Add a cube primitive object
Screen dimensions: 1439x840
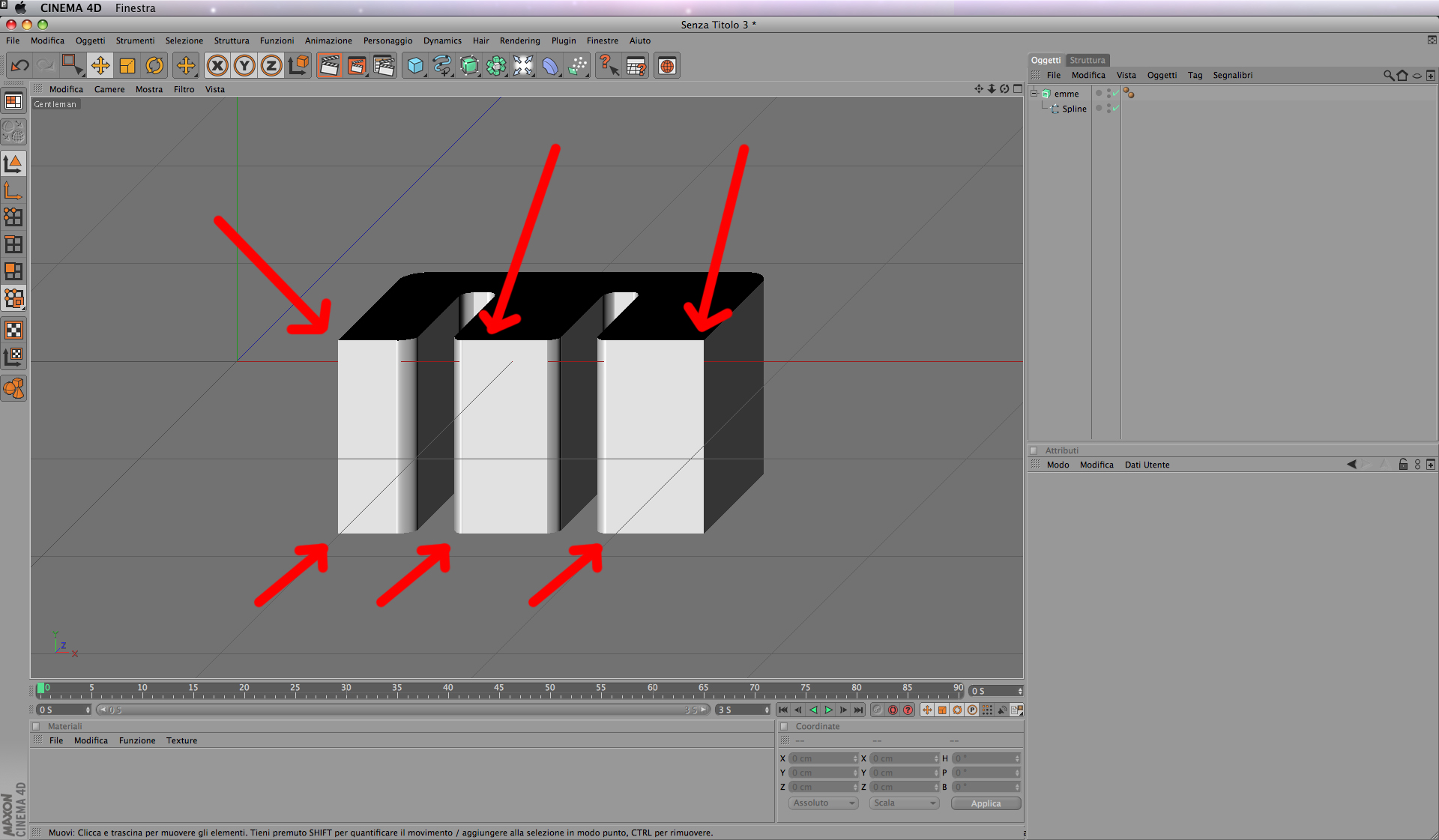point(414,66)
